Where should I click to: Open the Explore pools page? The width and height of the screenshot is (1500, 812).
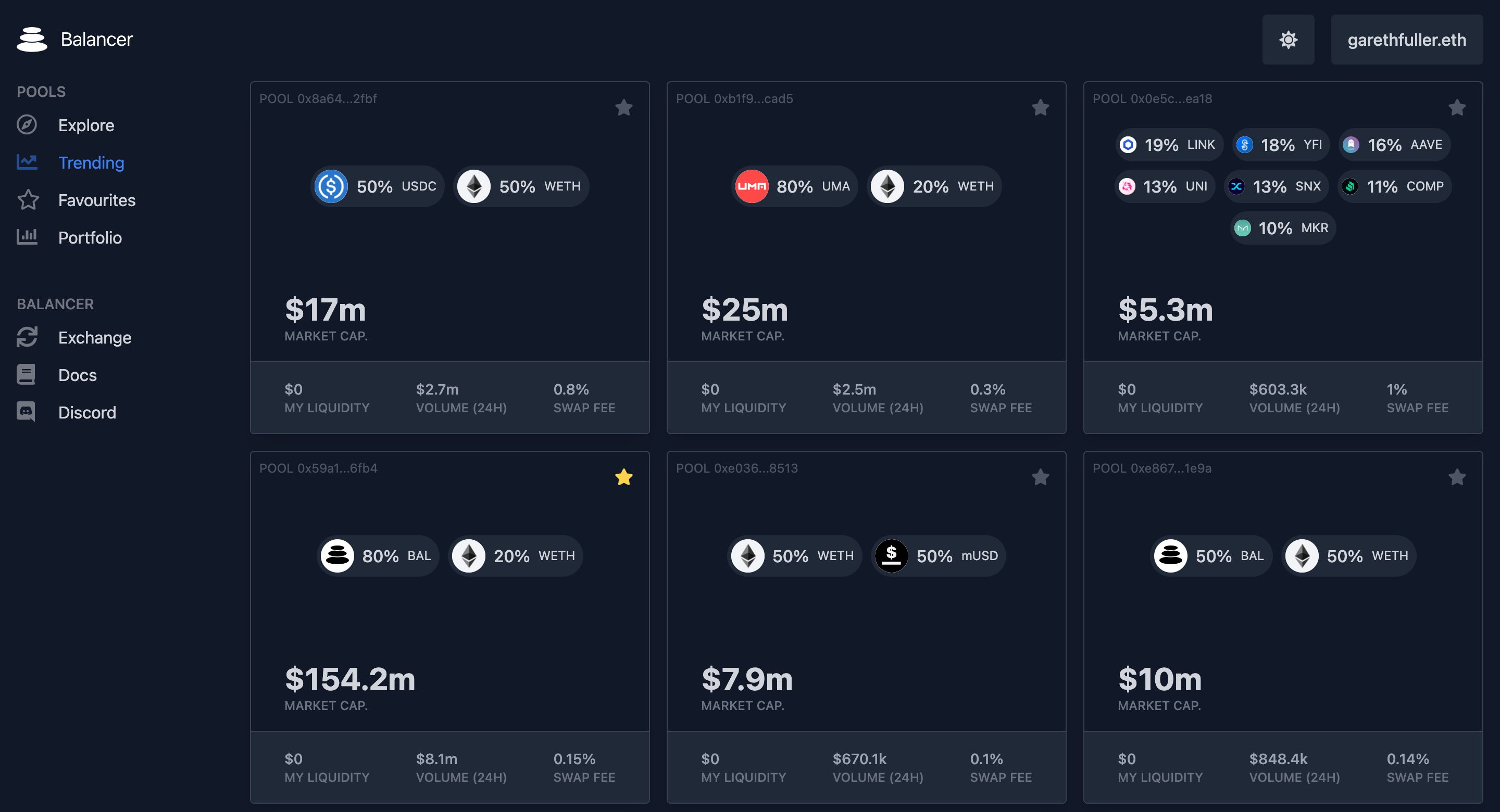85,125
